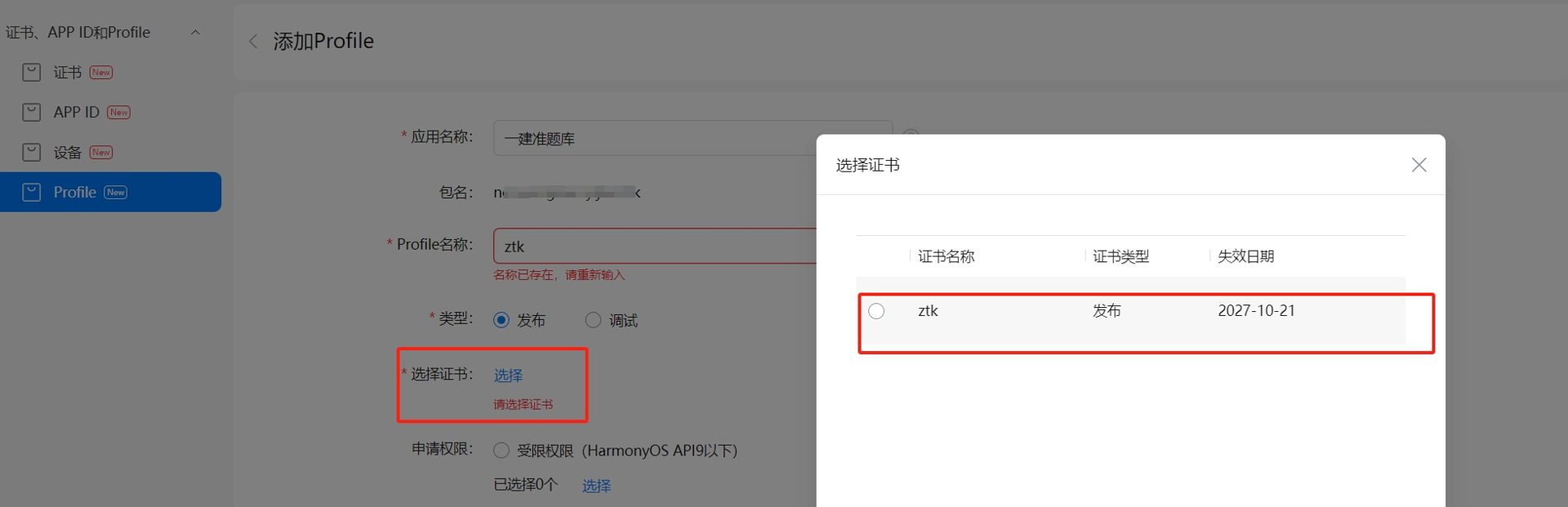
Task: Click the 证书类型 column header
Action: (x=1120, y=256)
